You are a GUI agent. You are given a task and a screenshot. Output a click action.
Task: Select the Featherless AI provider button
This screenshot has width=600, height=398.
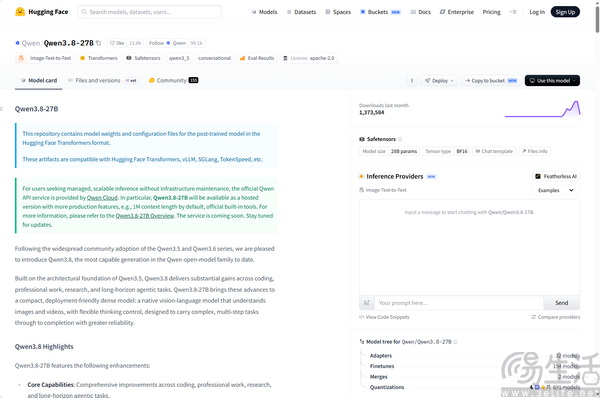pos(556,176)
